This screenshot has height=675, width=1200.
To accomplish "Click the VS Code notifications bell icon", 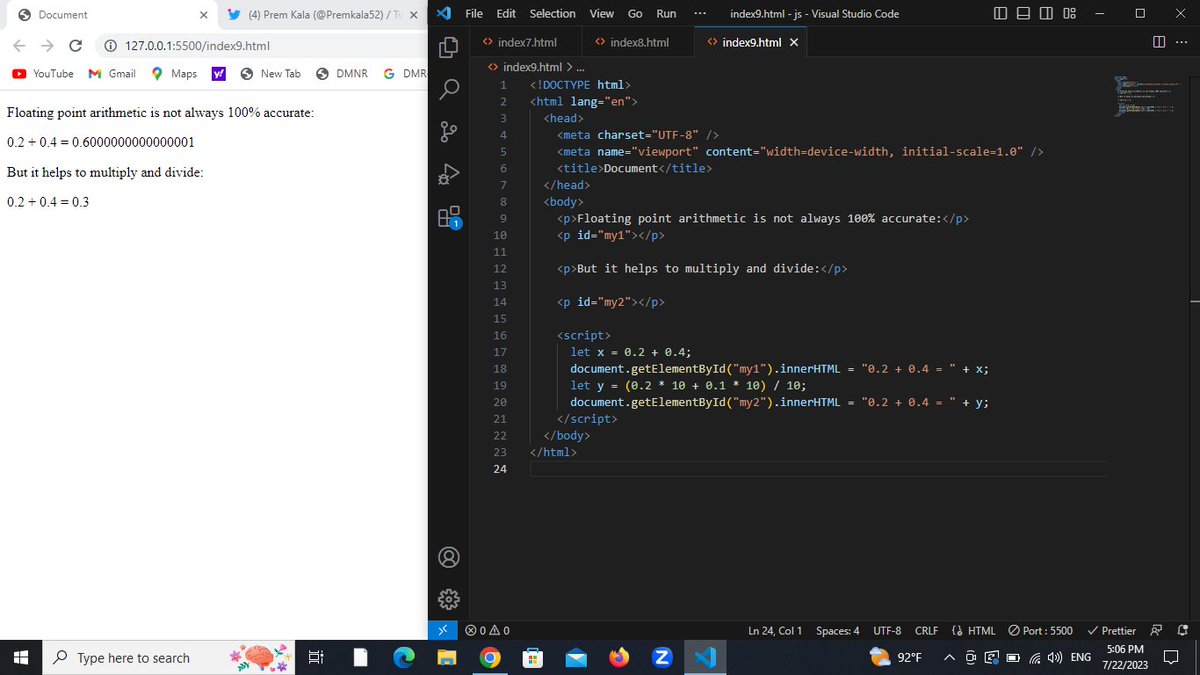I will pos(1183,630).
